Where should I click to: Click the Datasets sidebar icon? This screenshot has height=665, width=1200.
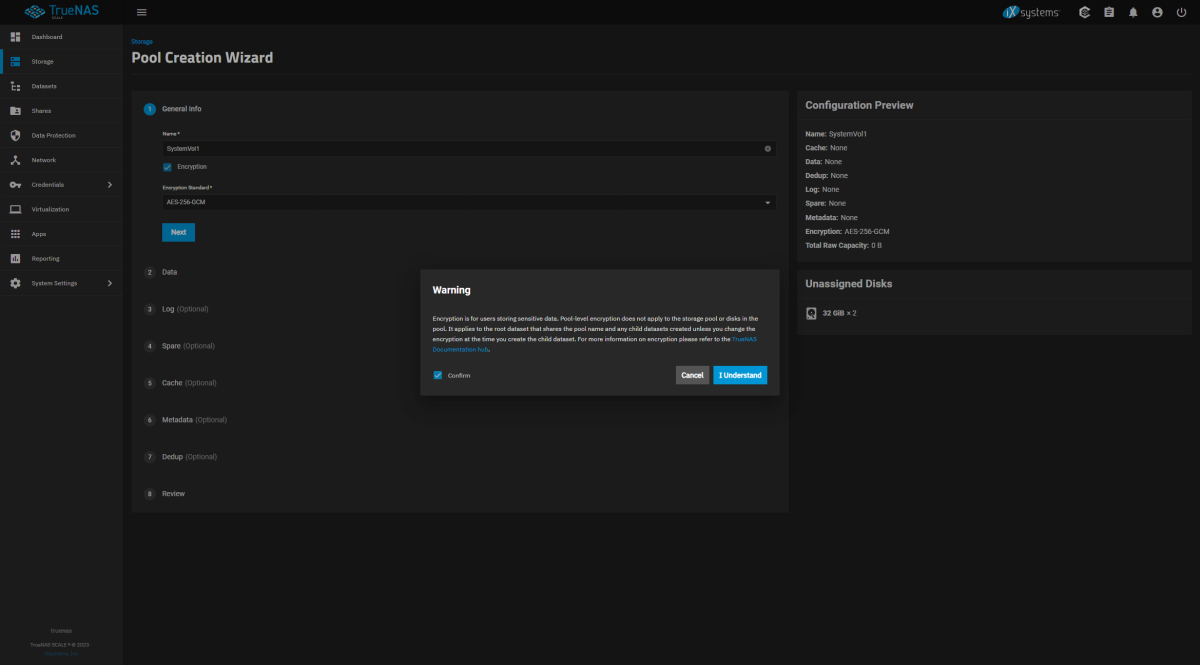[15, 86]
